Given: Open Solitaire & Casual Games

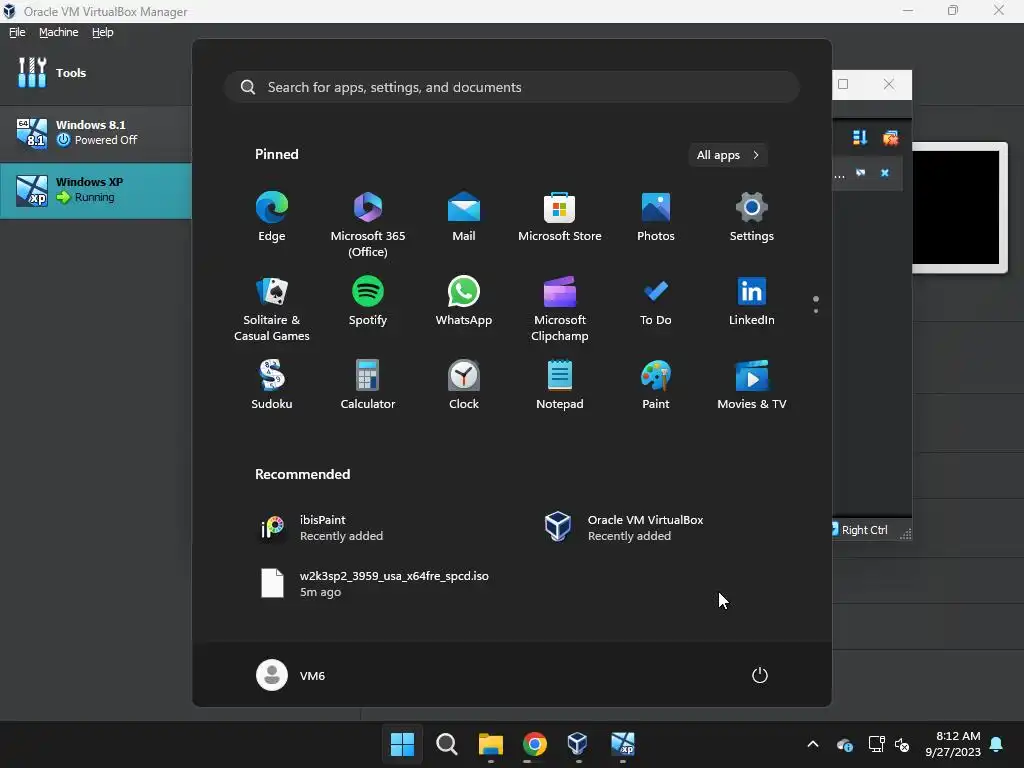Looking at the screenshot, I should (272, 309).
